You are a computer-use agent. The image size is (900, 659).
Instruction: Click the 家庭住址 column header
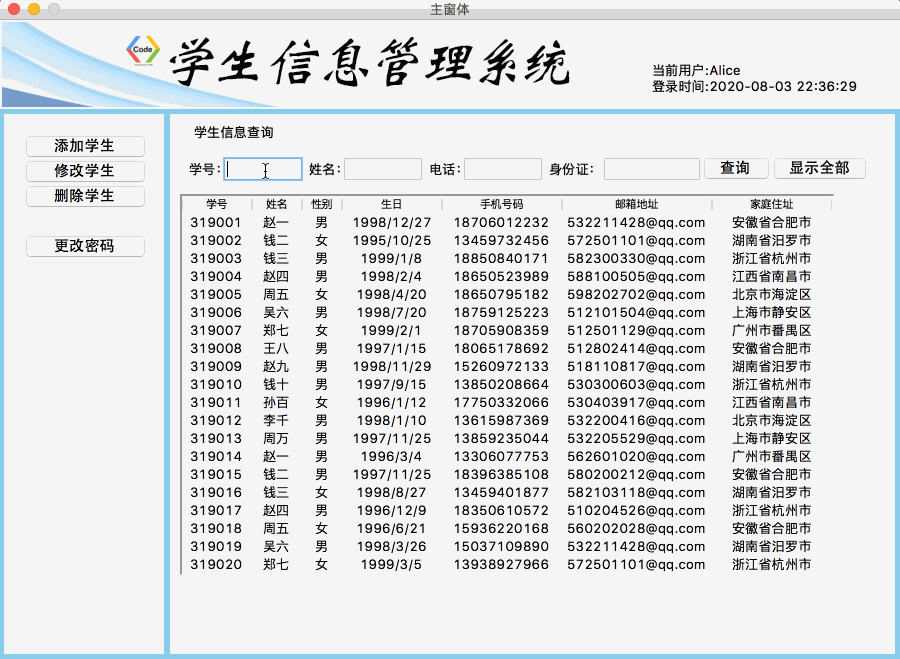coord(771,204)
